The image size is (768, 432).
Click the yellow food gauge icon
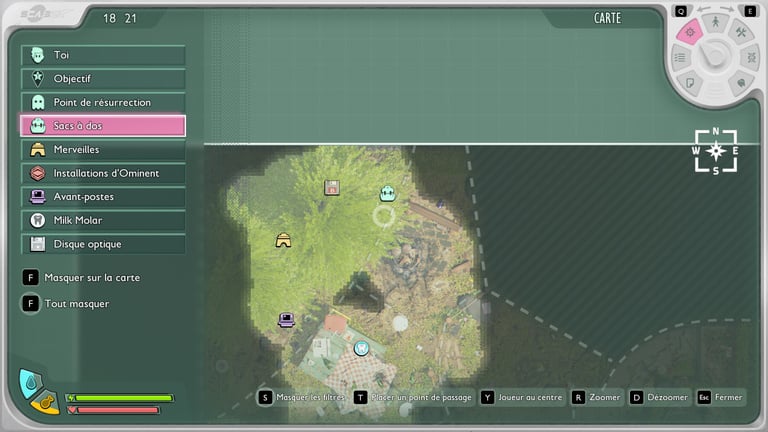[45, 403]
